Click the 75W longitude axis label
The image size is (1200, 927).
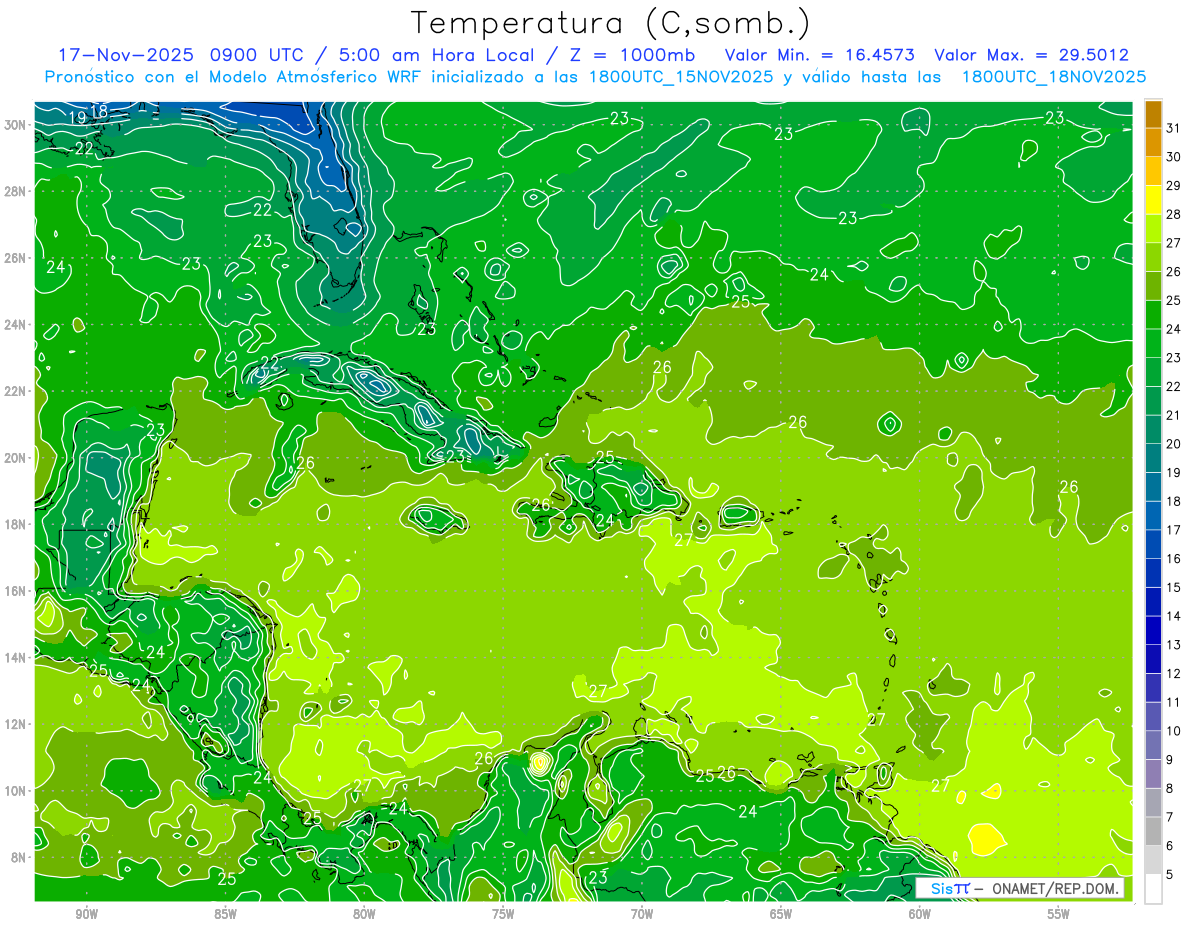(503, 913)
